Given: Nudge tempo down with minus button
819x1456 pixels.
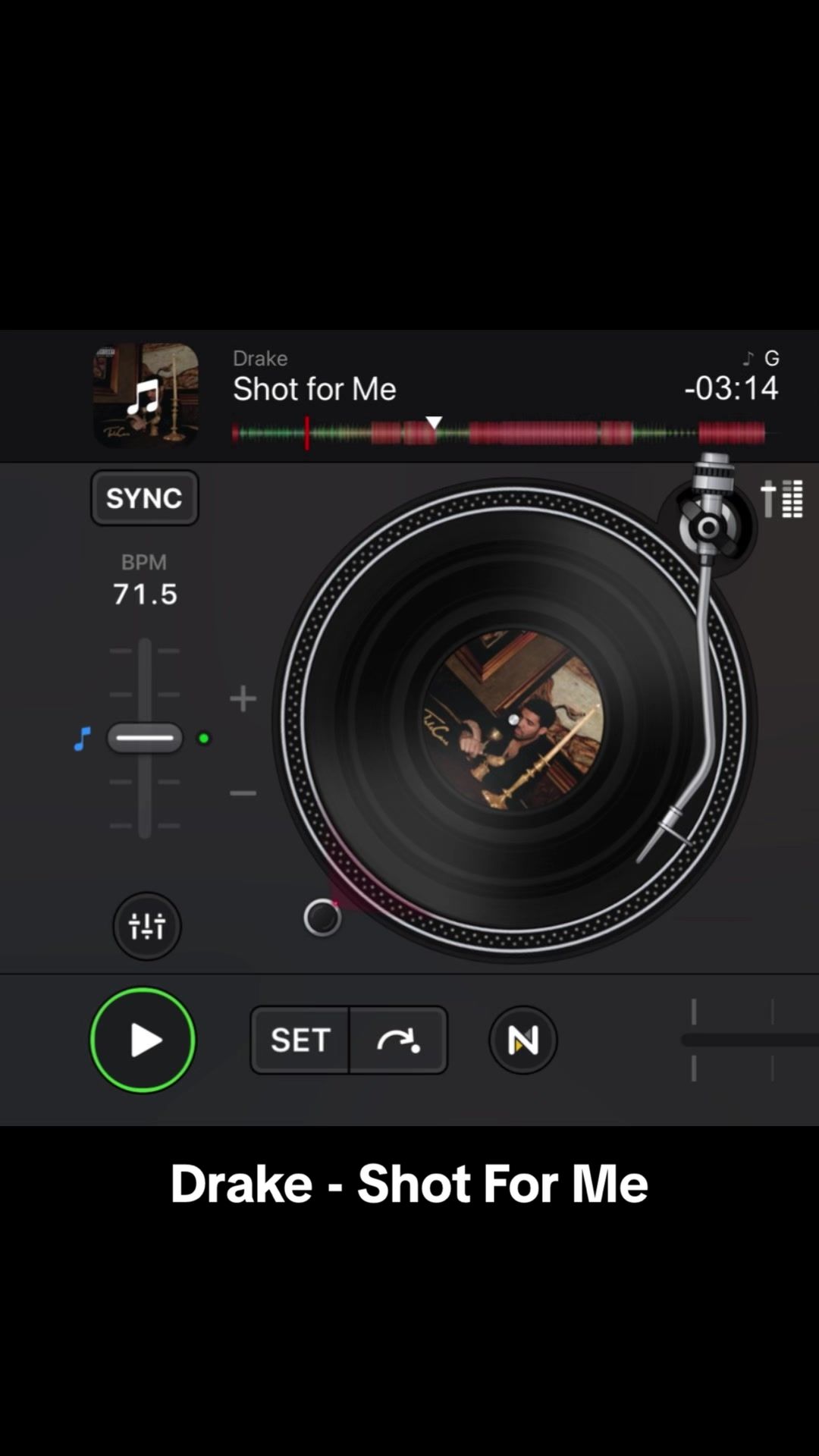Looking at the screenshot, I should pyautogui.click(x=243, y=793).
